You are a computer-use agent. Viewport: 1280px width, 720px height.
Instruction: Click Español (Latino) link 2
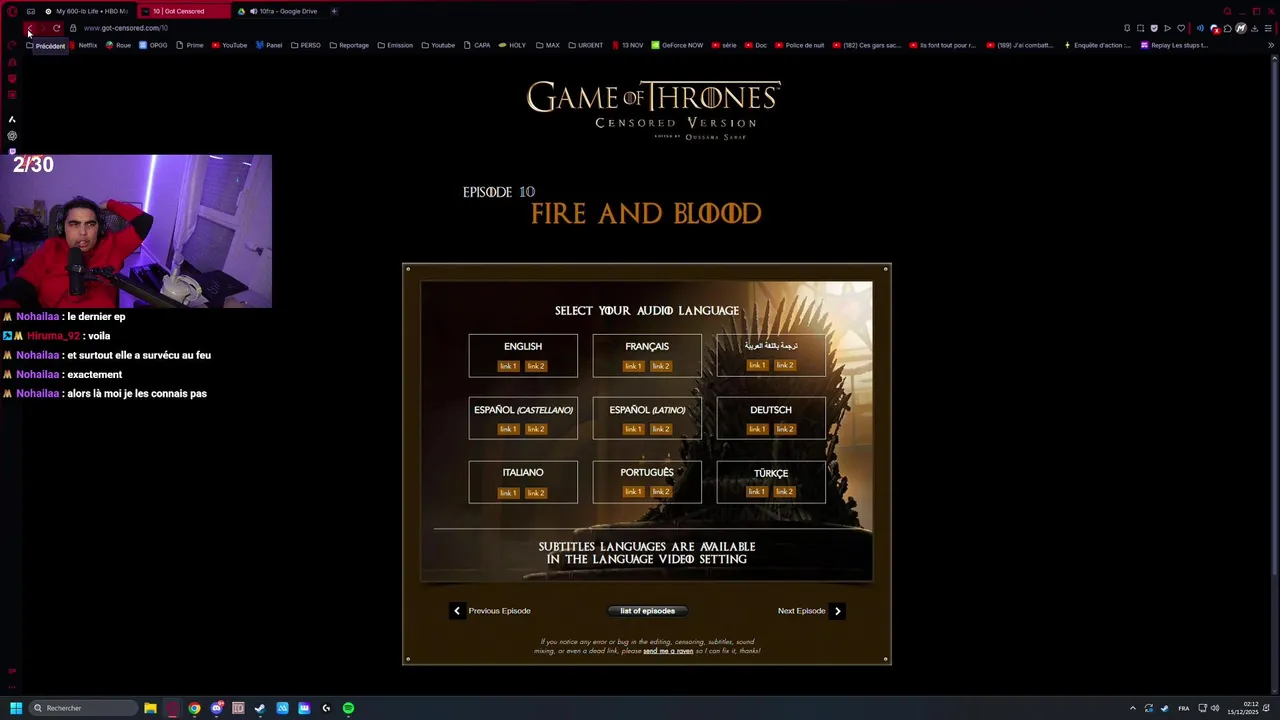661,429
